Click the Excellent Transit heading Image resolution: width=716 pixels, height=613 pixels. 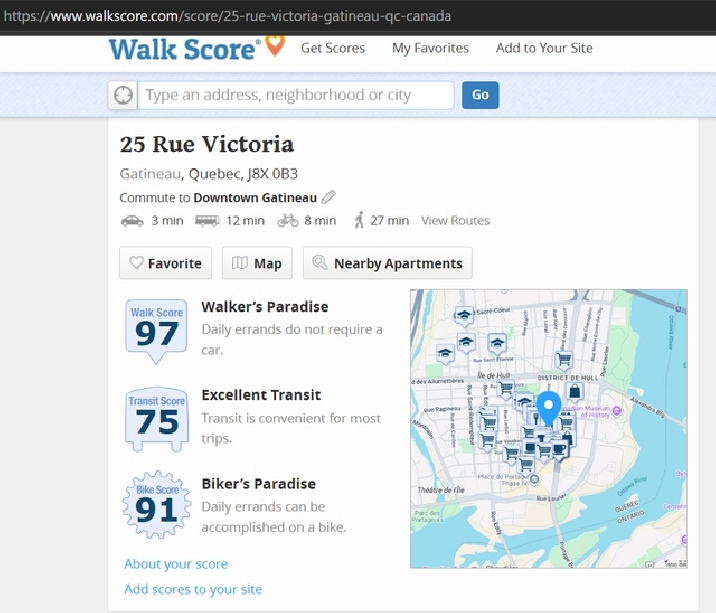(x=261, y=395)
